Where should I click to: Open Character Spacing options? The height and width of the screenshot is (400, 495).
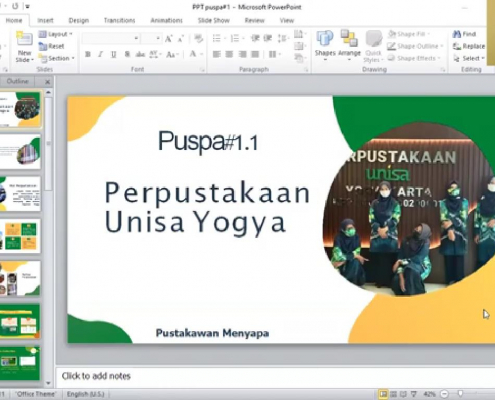pyautogui.click(x=155, y=54)
